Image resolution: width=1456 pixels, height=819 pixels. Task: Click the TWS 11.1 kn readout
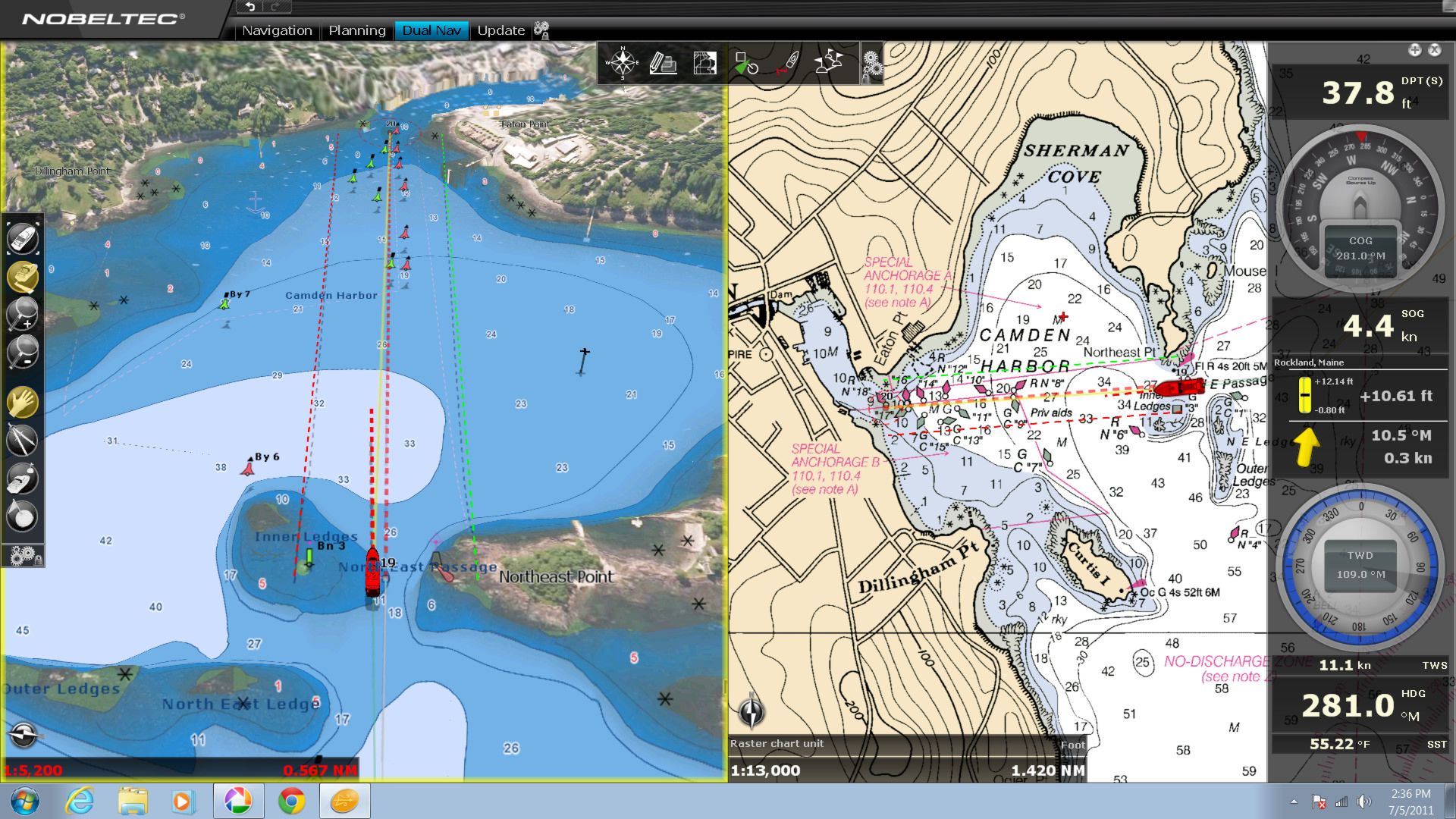click(1361, 665)
